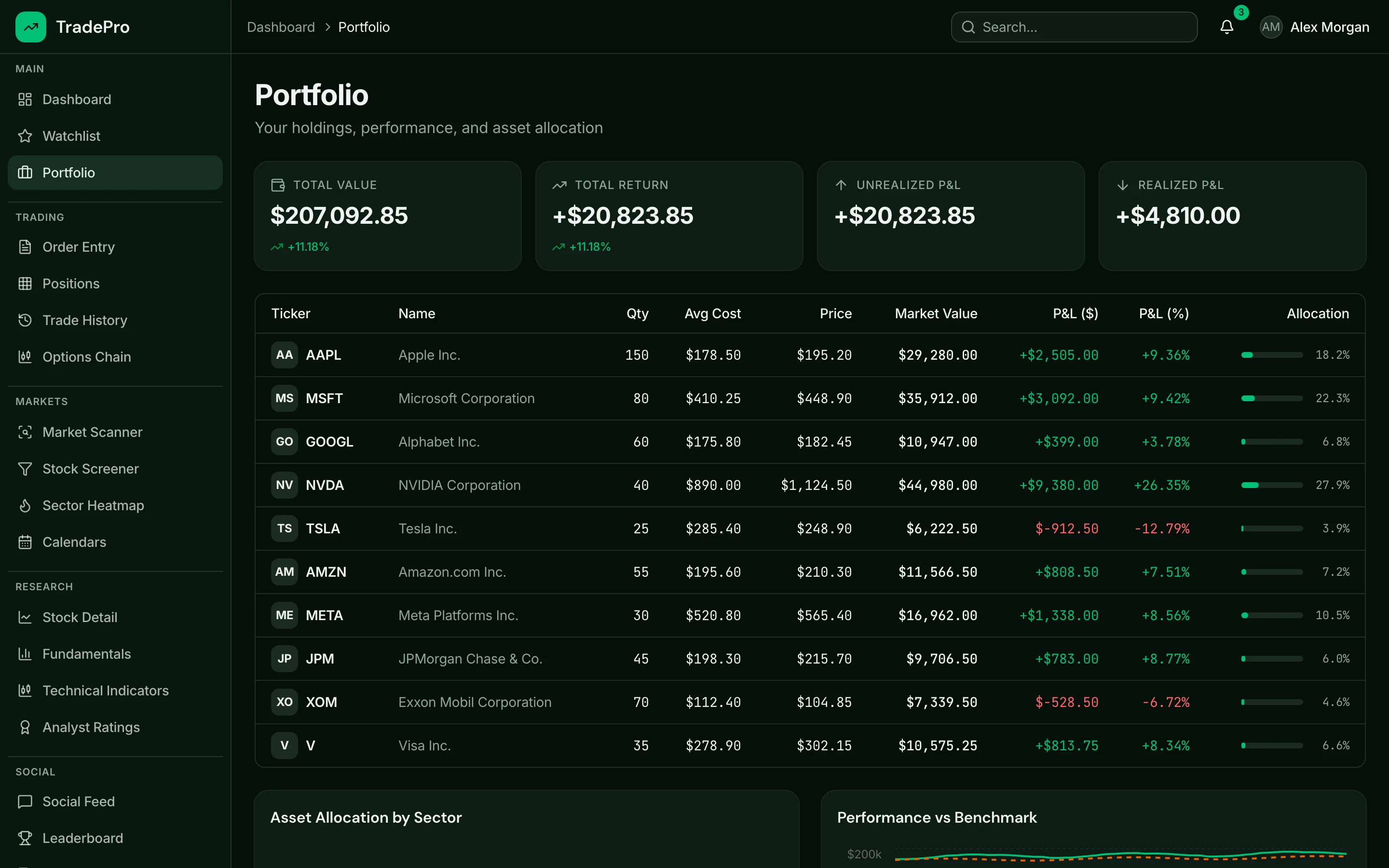Click the Options Chain candlestick icon
This screenshot has width=1389, height=868.
click(25, 357)
